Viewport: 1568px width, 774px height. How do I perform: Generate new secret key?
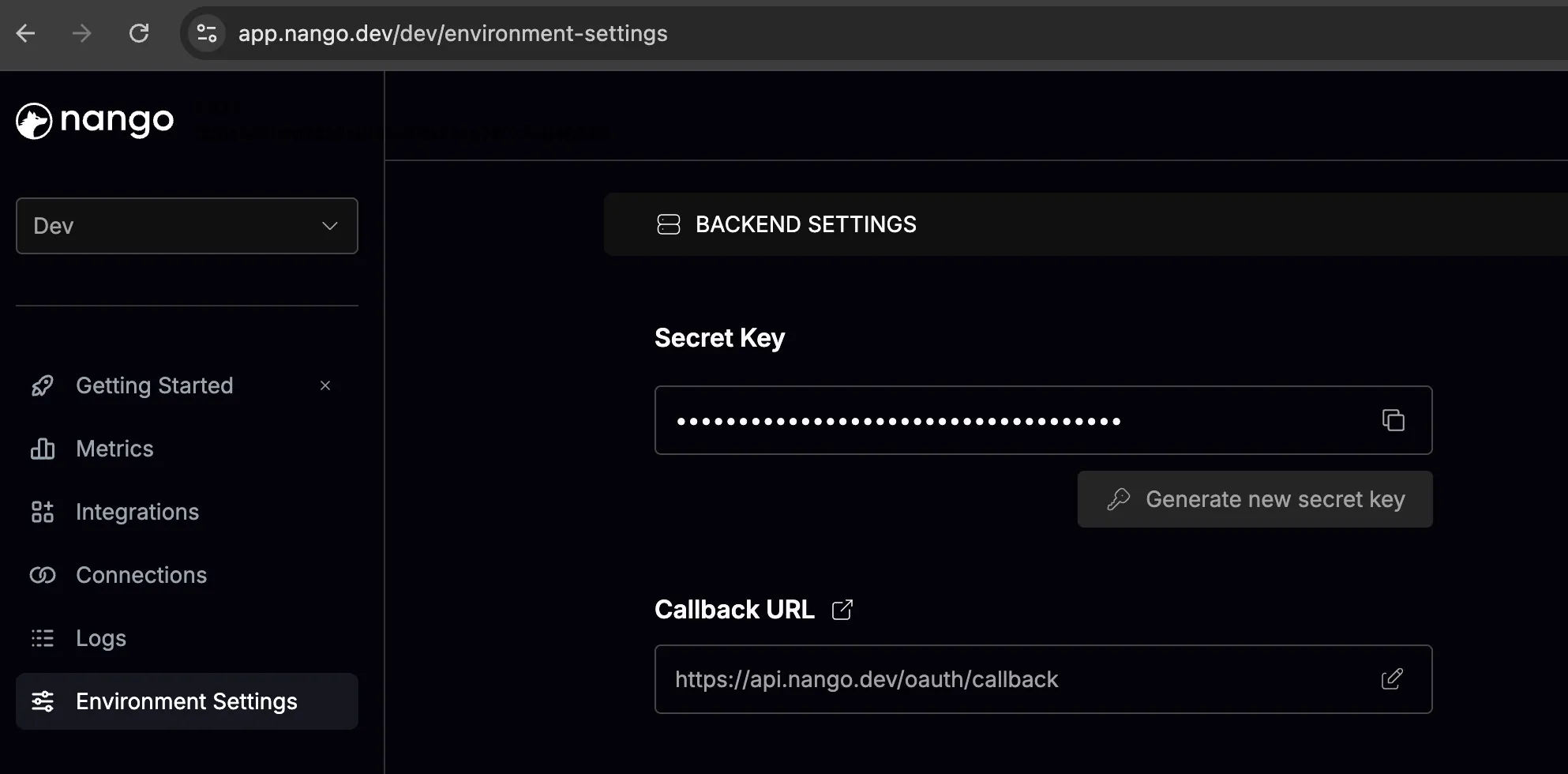click(x=1255, y=499)
